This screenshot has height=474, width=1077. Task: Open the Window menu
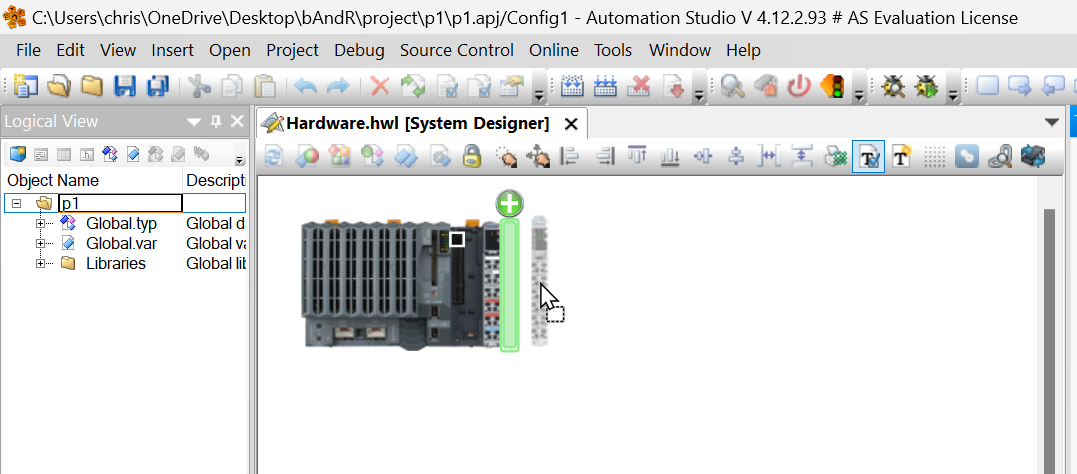click(679, 50)
